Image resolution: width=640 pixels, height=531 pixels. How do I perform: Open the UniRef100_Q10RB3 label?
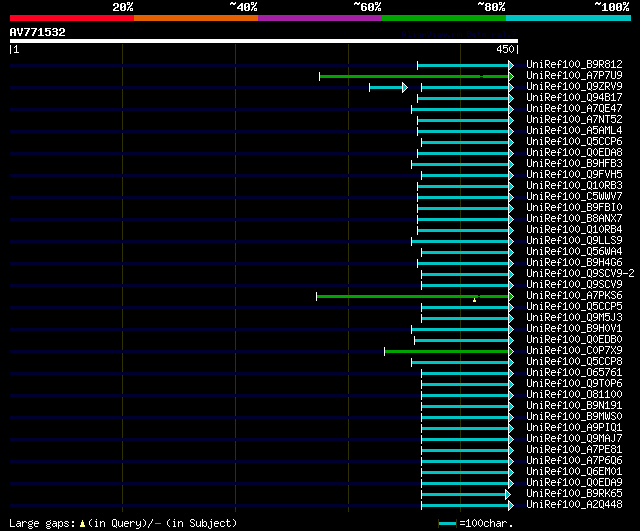574,185
